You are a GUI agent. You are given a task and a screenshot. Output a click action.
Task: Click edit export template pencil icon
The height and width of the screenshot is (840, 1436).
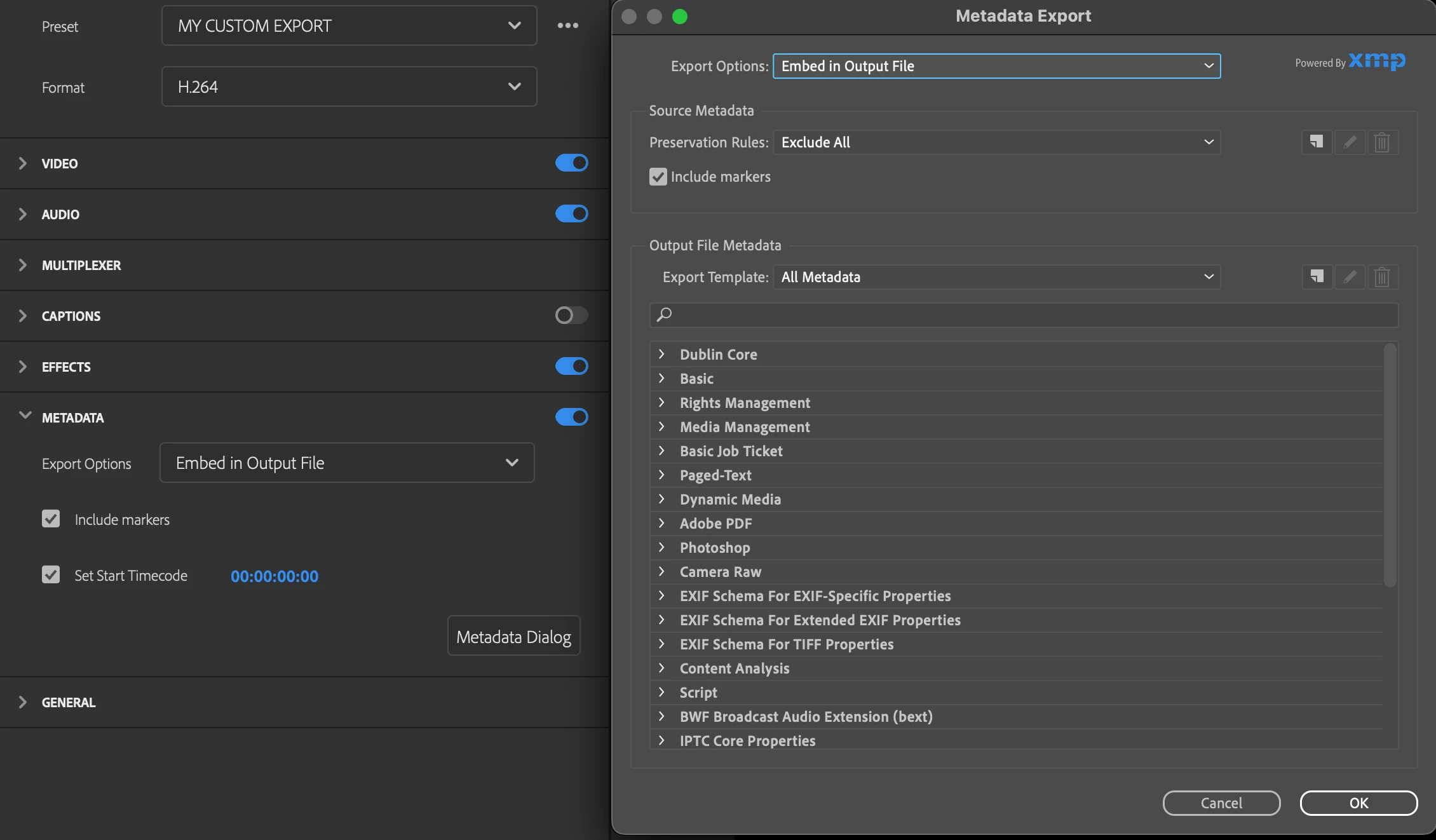tap(1350, 276)
